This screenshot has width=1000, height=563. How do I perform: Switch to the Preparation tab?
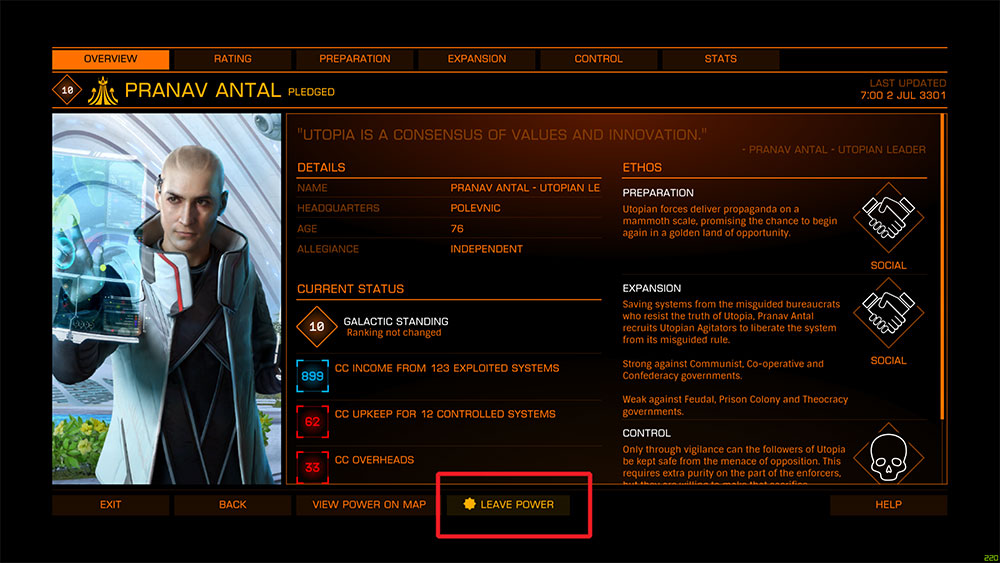coord(355,59)
